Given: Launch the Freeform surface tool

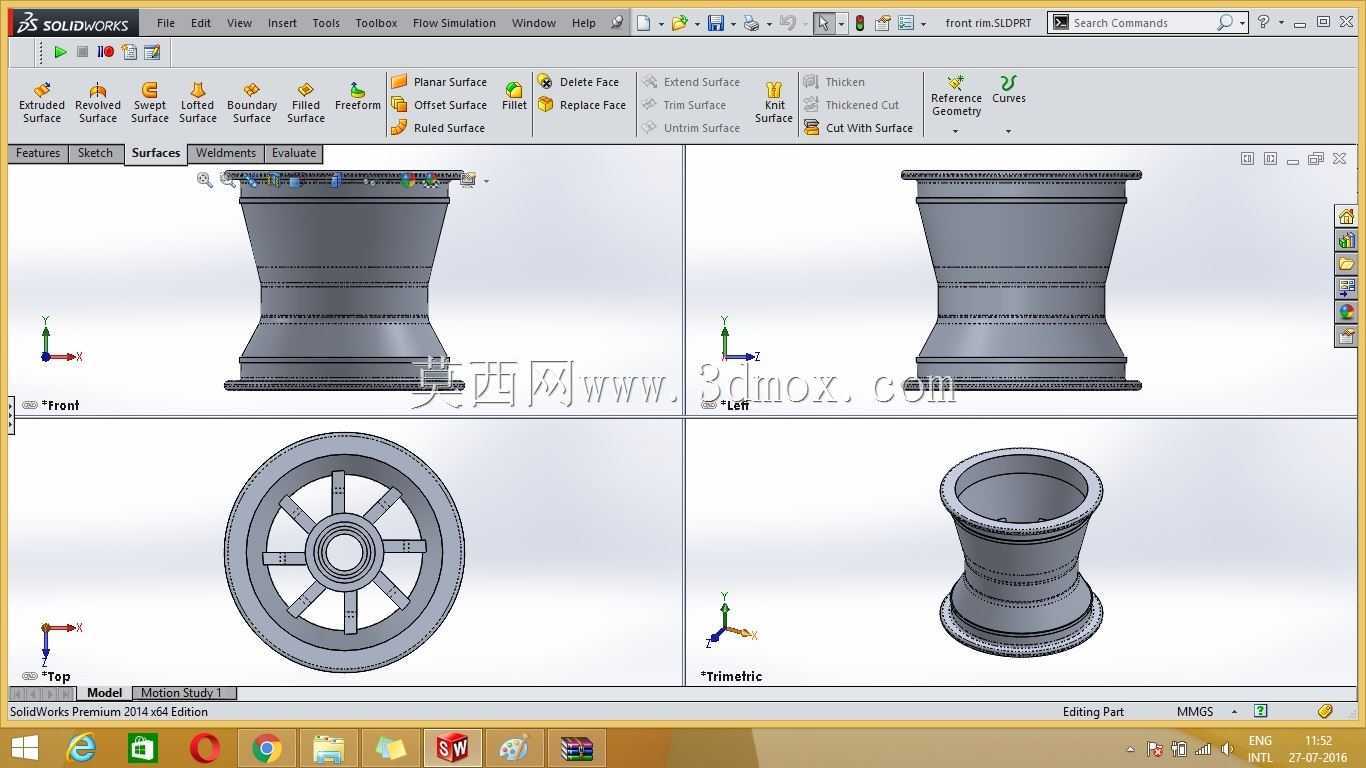Looking at the screenshot, I should pyautogui.click(x=358, y=98).
